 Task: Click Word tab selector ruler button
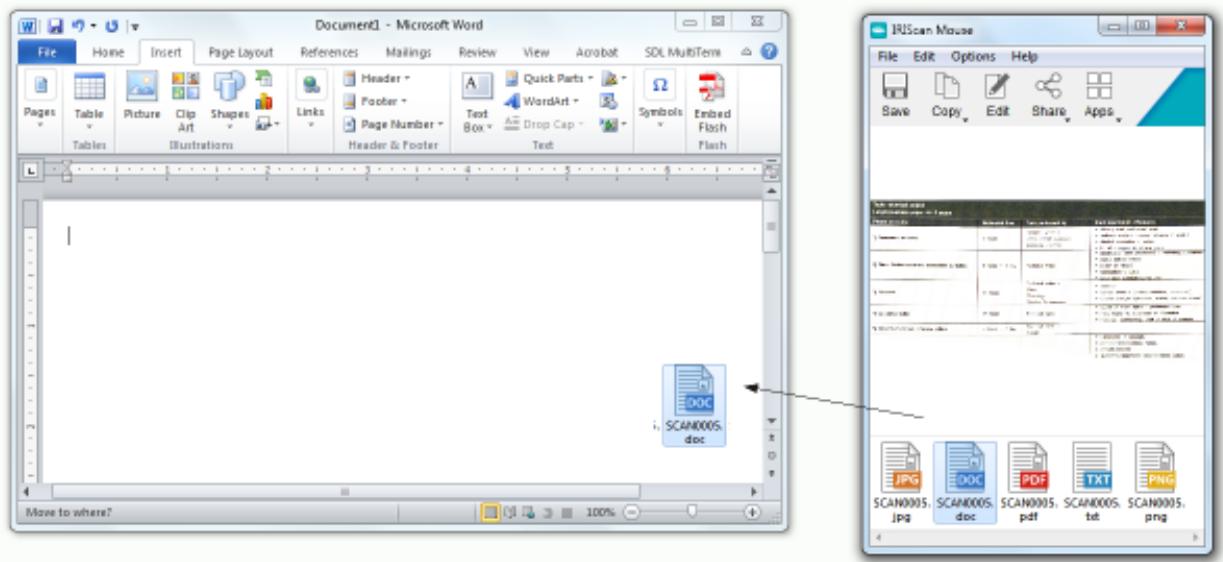click(30, 172)
